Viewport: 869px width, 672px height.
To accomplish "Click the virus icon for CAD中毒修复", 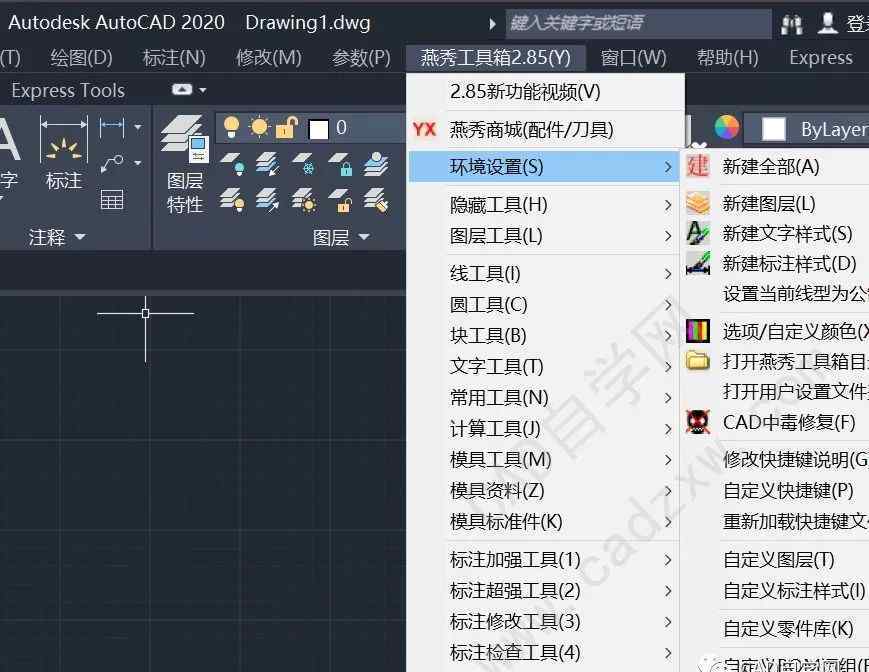I will tap(698, 422).
